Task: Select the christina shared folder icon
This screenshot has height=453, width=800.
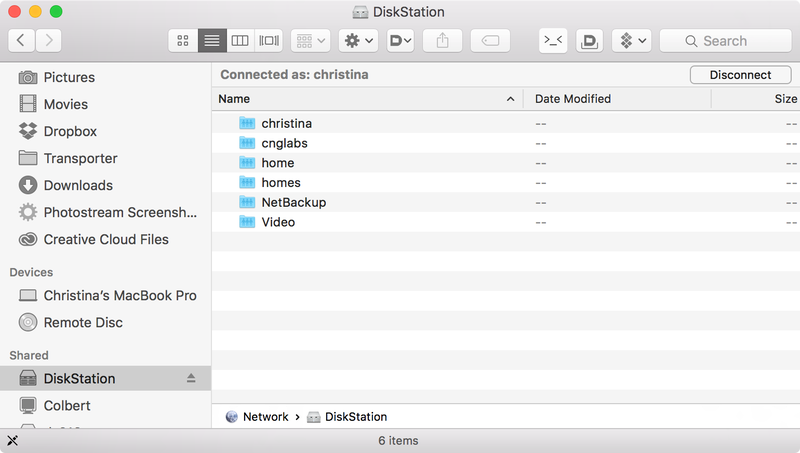Action: (247, 123)
